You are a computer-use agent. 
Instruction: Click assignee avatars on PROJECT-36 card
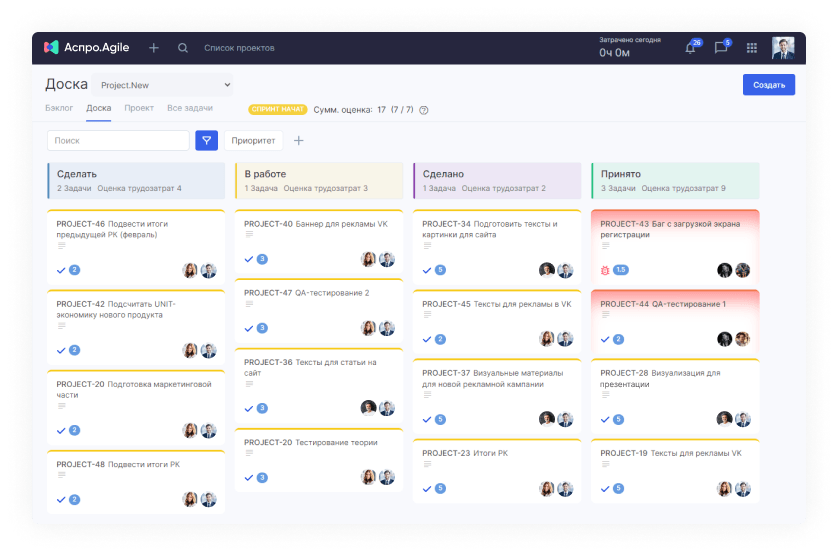tap(378, 408)
